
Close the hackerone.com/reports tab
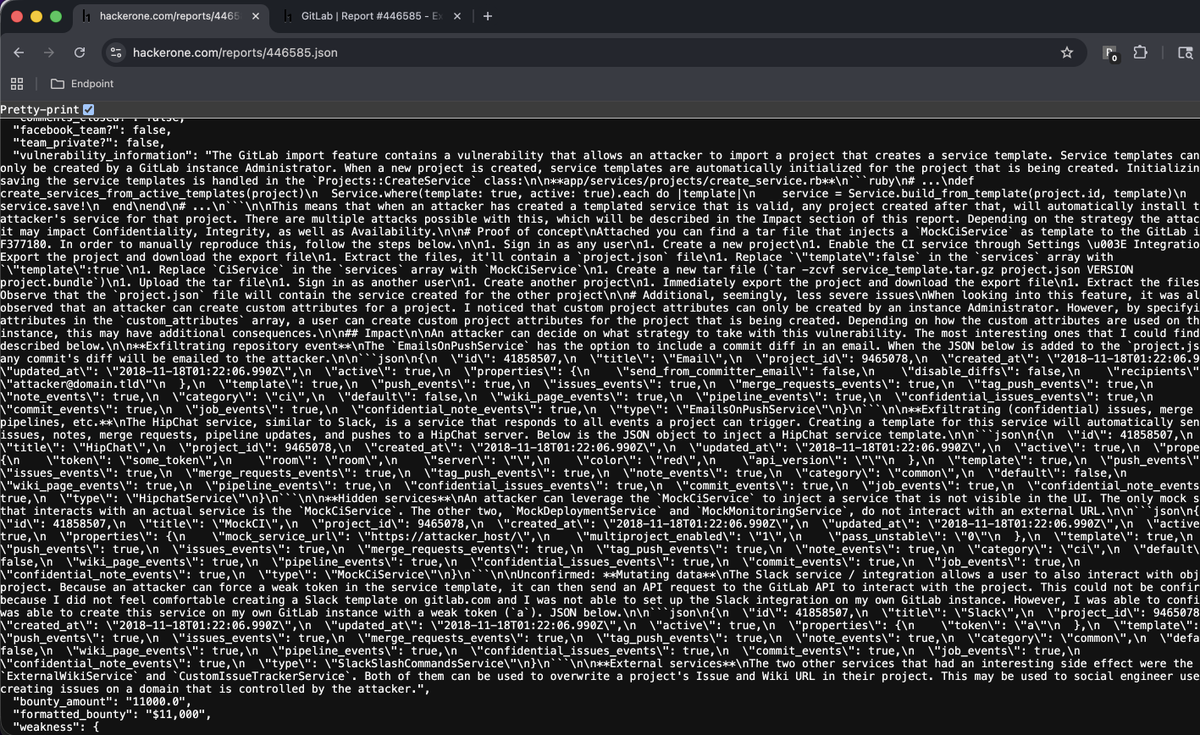click(255, 17)
